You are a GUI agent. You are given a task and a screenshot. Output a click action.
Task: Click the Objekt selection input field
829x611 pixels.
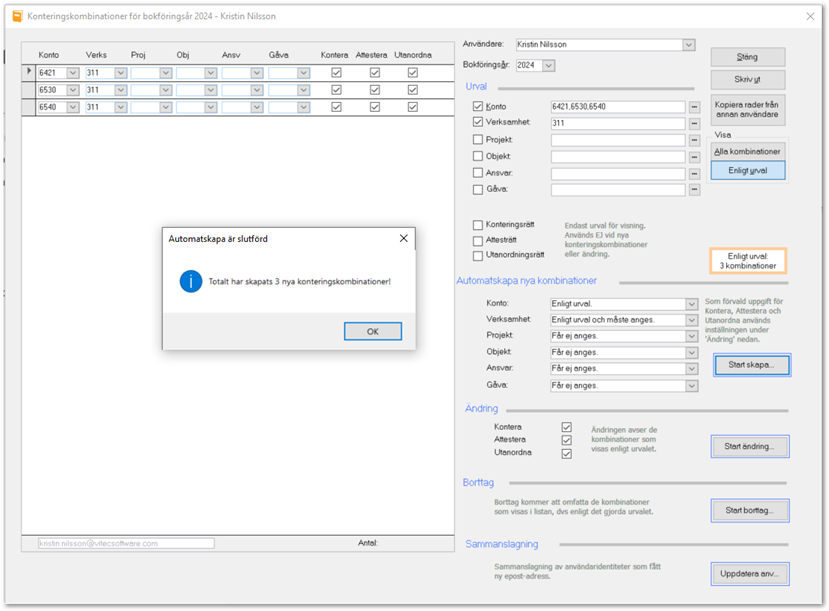[617, 156]
